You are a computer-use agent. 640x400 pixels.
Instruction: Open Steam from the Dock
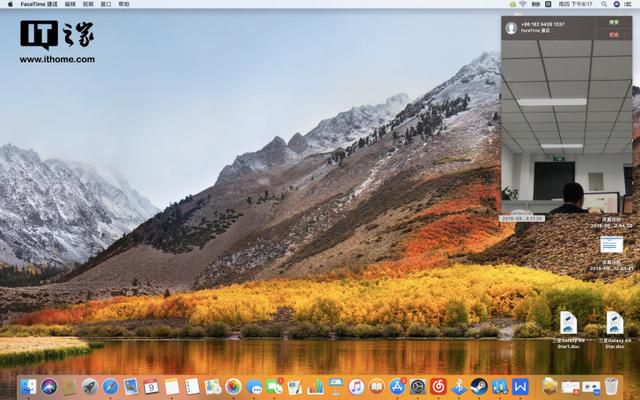coord(479,387)
